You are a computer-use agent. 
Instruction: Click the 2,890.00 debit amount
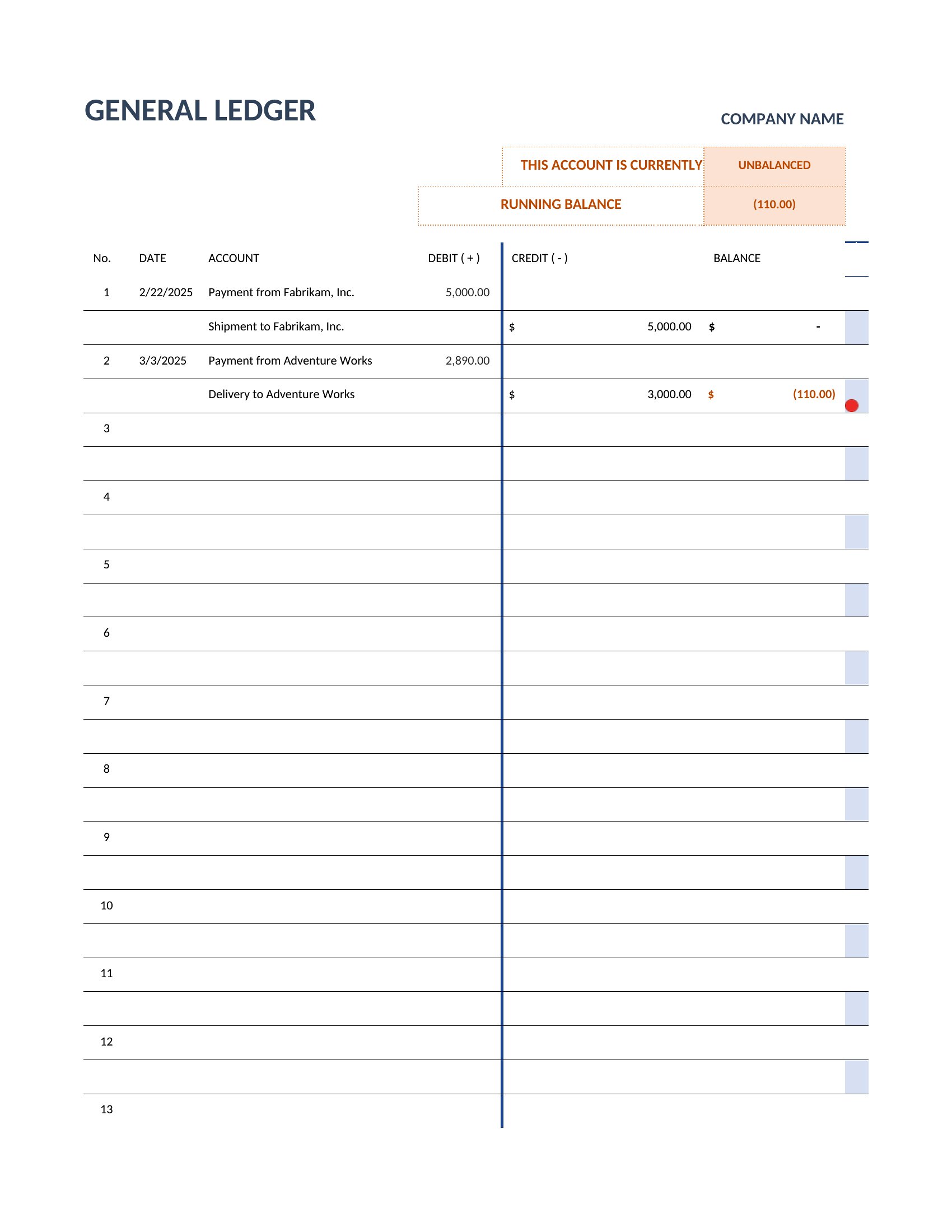pyautogui.click(x=467, y=361)
